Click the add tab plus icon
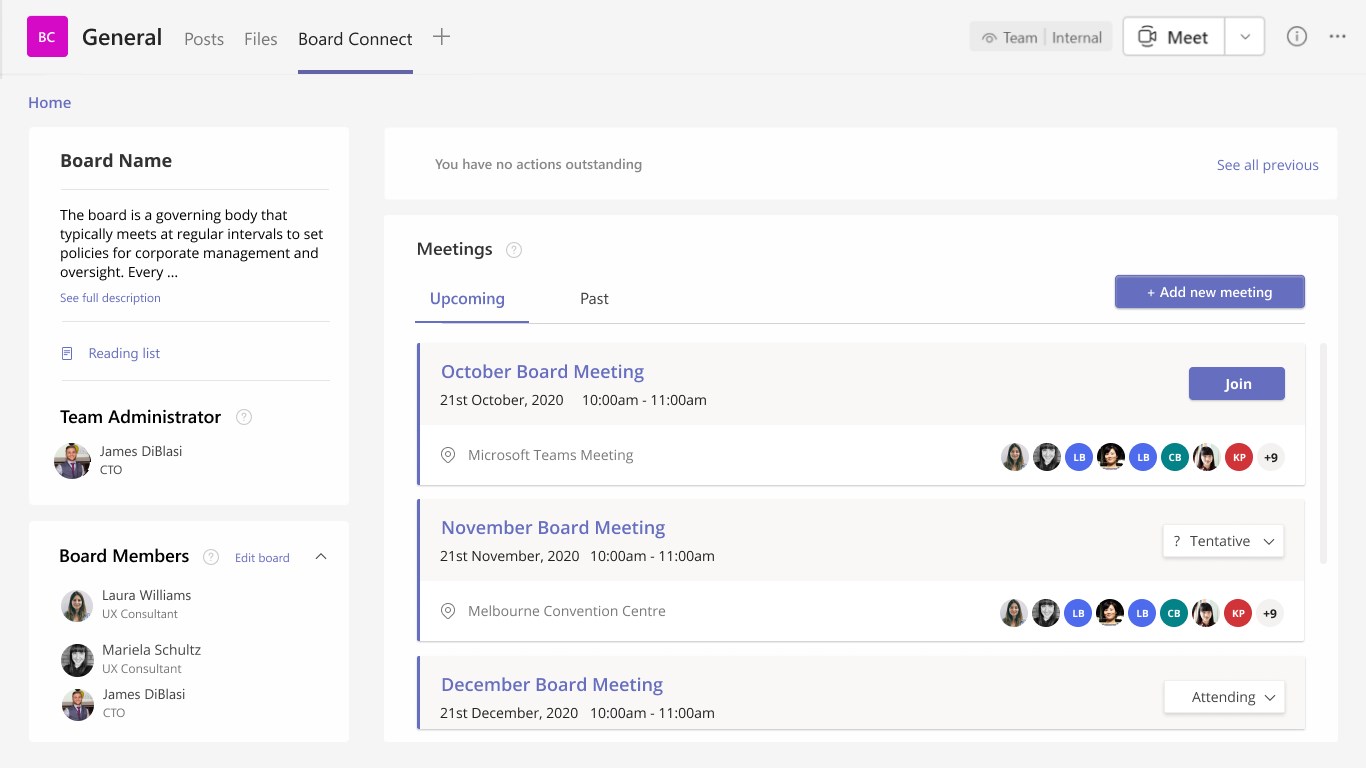1366x768 pixels. [441, 37]
